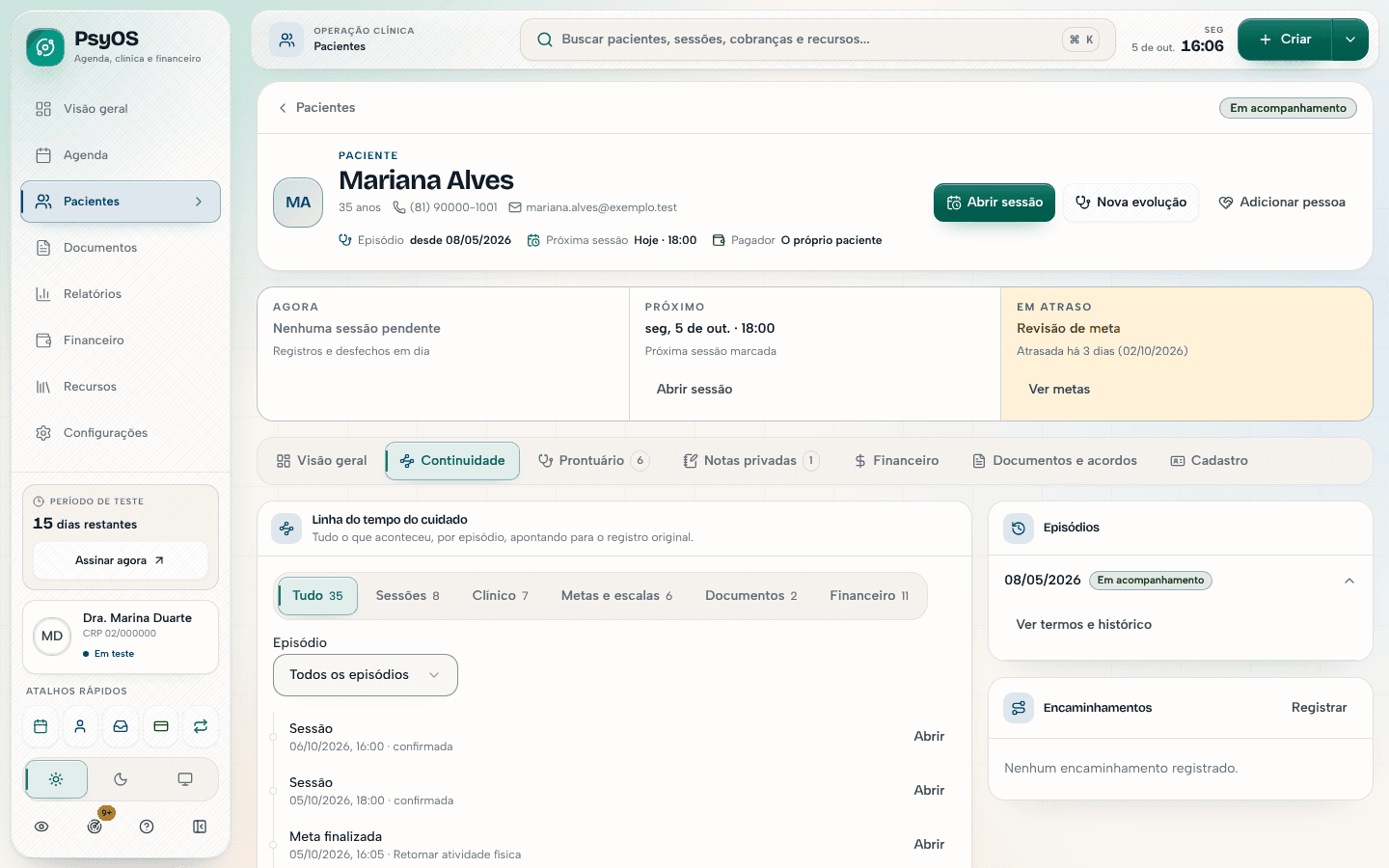
Task: Click Ver metas link in overdue card
Action: tap(1059, 390)
